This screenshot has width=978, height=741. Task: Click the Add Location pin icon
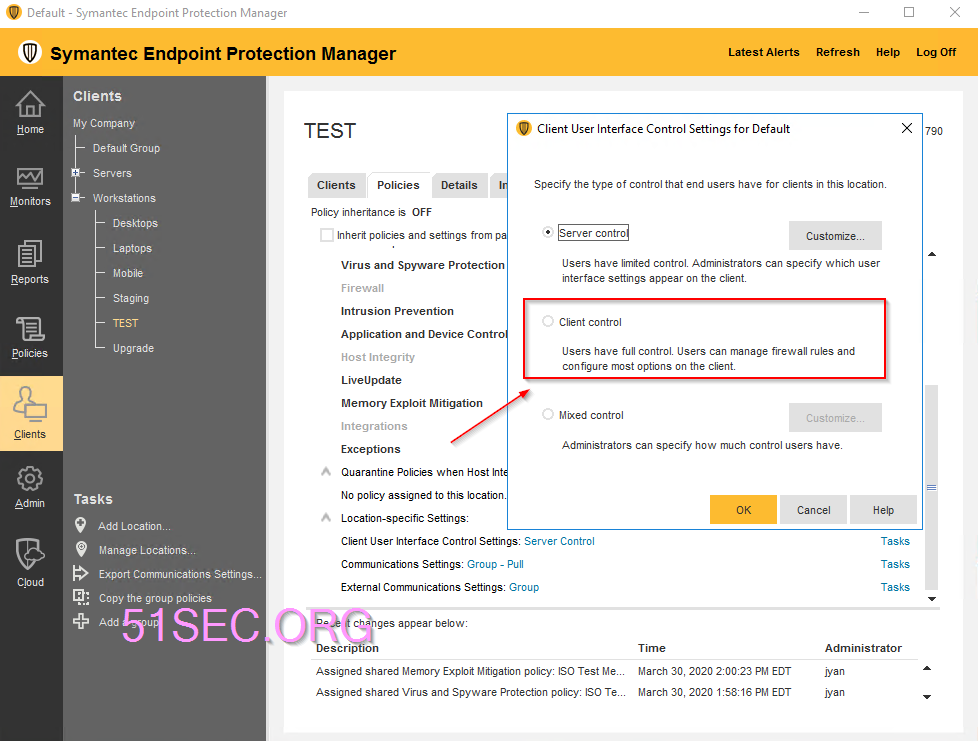point(80,525)
